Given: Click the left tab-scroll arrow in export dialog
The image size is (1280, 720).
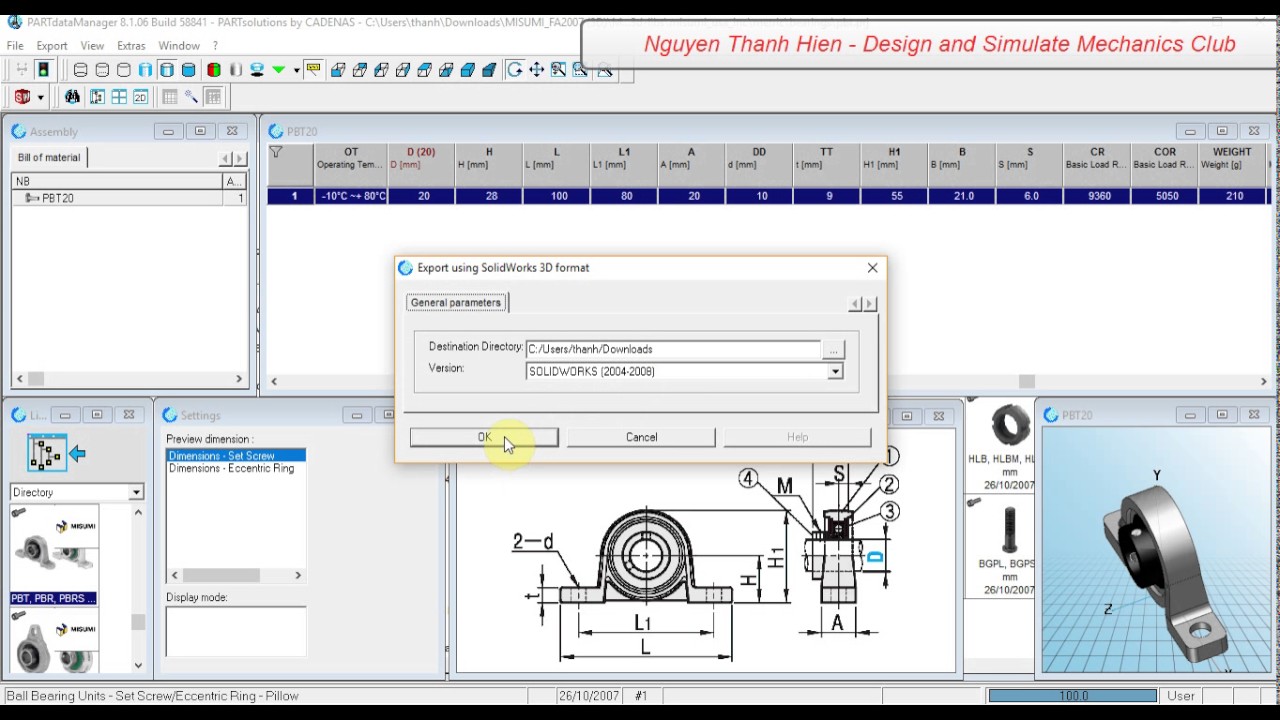Looking at the screenshot, I should pos(855,303).
